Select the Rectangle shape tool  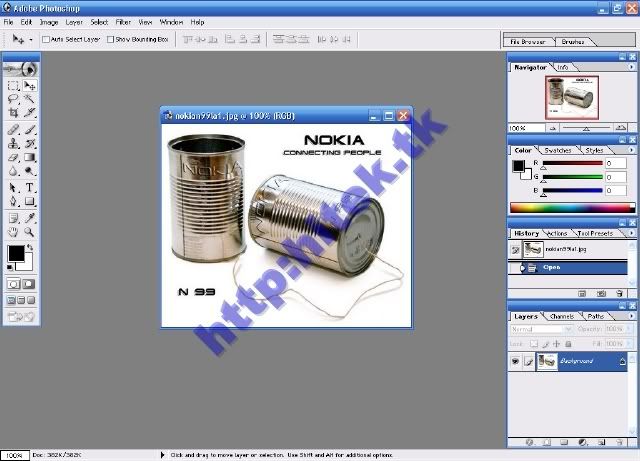(29, 201)
